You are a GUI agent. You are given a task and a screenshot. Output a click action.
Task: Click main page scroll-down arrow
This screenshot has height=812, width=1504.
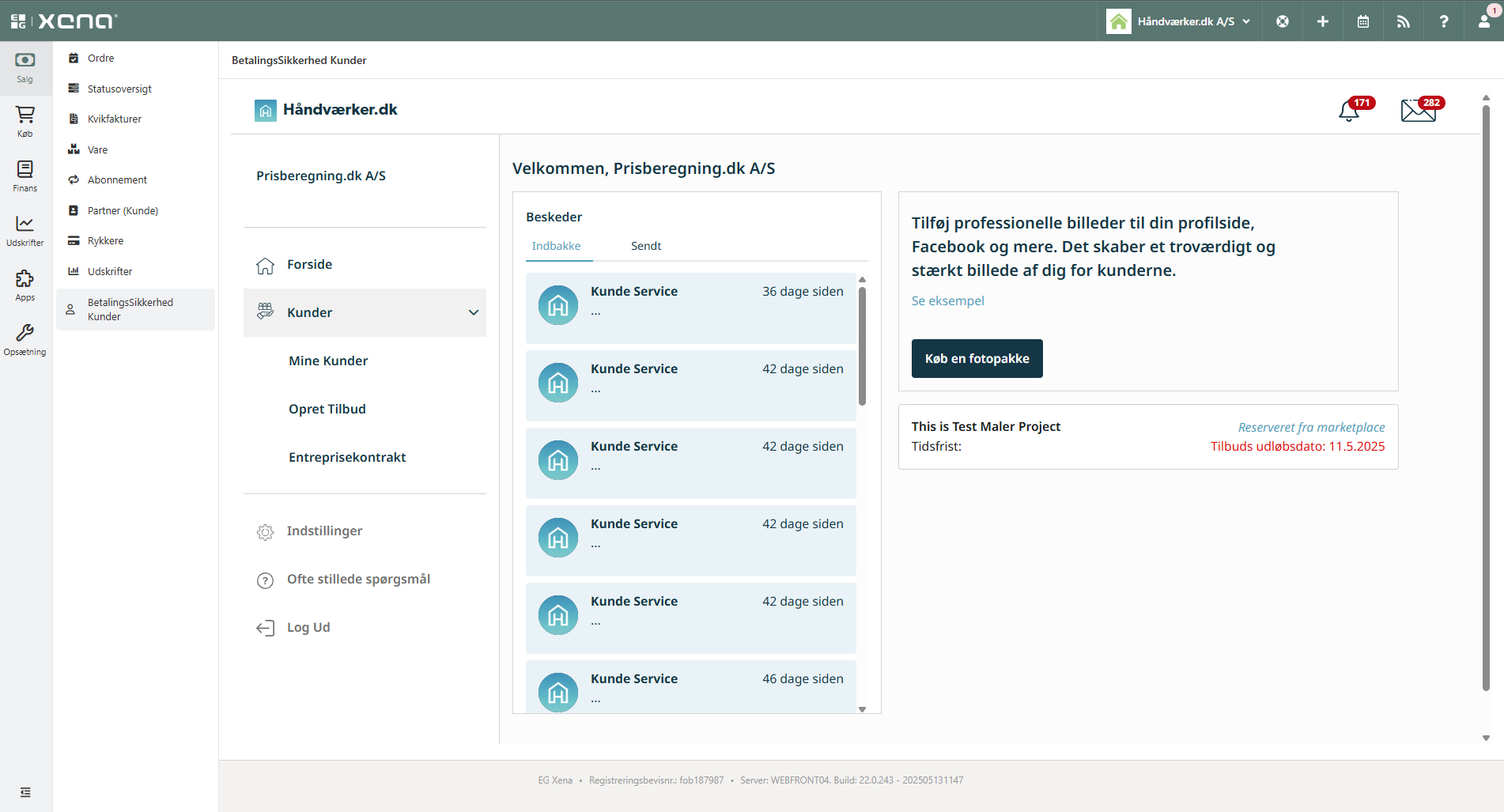click(1486, 738)
